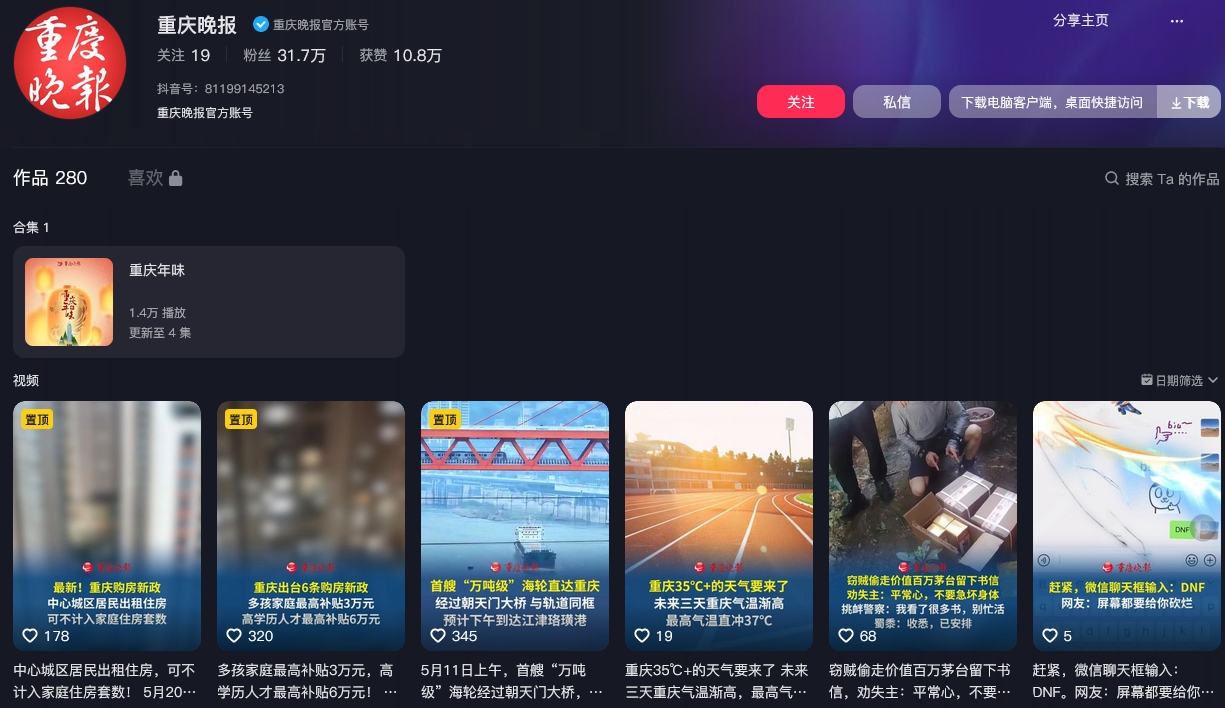Viewport: 1225px width, 708px height.
Task: Click the 关注 19 following count
Action: tap(184, 56)
